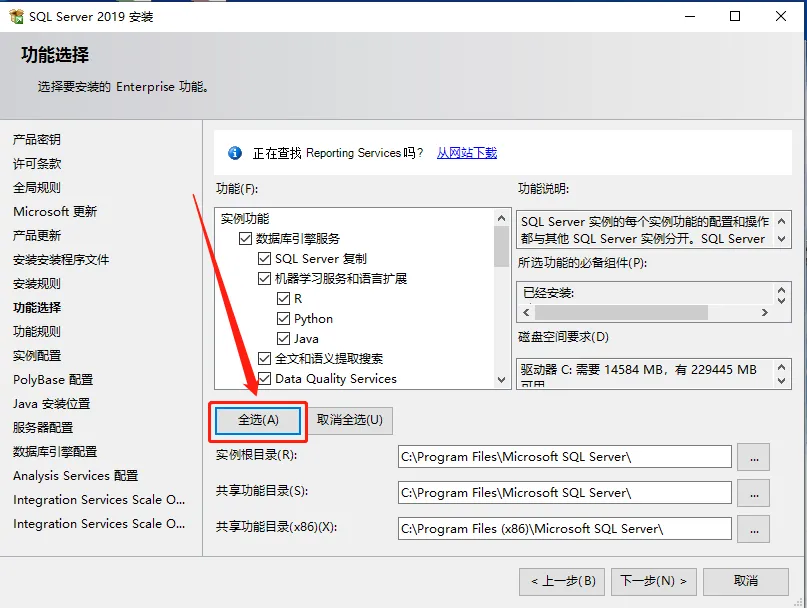
Task: Select Analysis Services 配置 step in sidebar
Action: [x=76, y=476]
